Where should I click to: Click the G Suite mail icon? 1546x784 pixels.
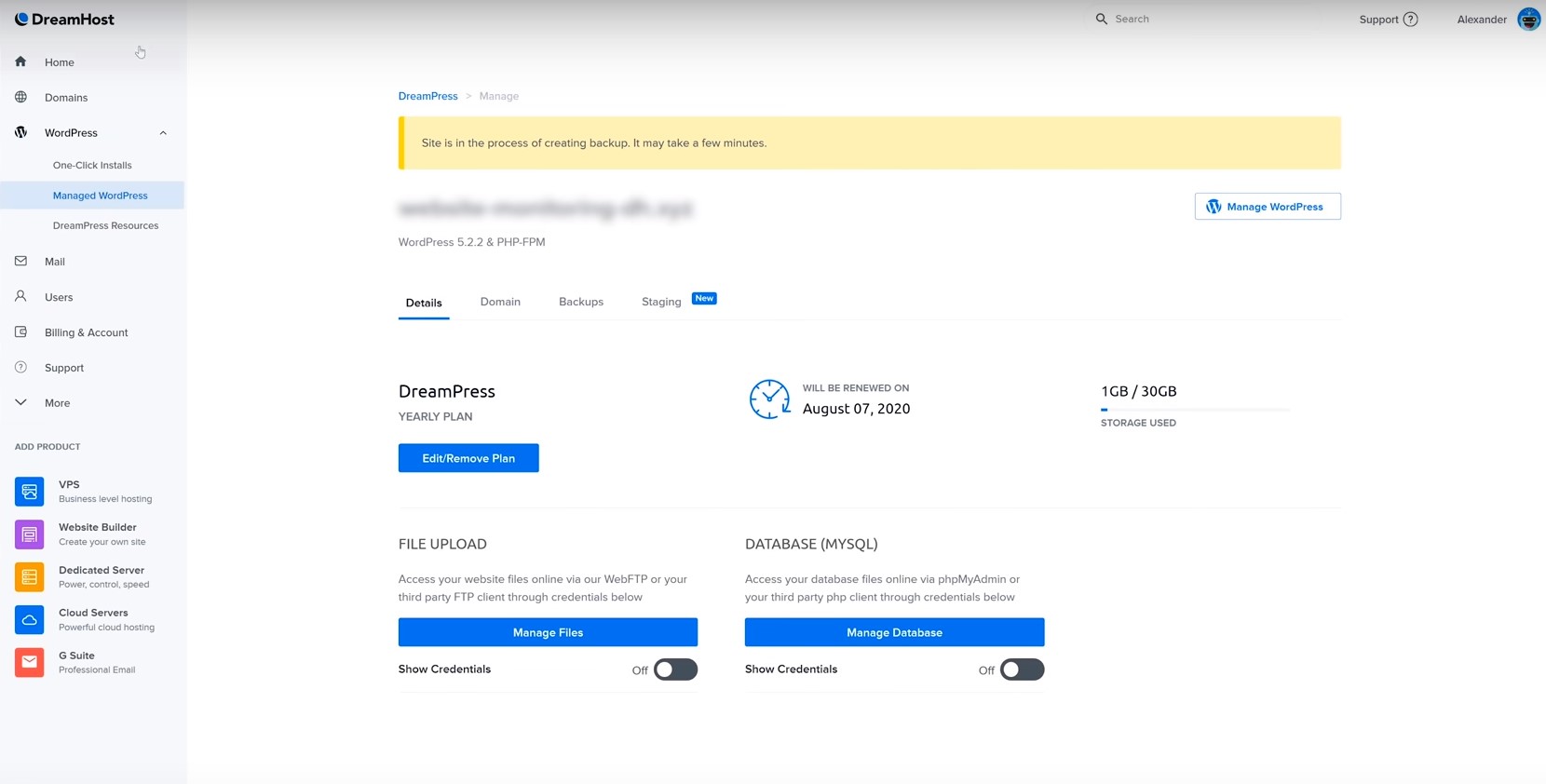[x=29, y=662]
